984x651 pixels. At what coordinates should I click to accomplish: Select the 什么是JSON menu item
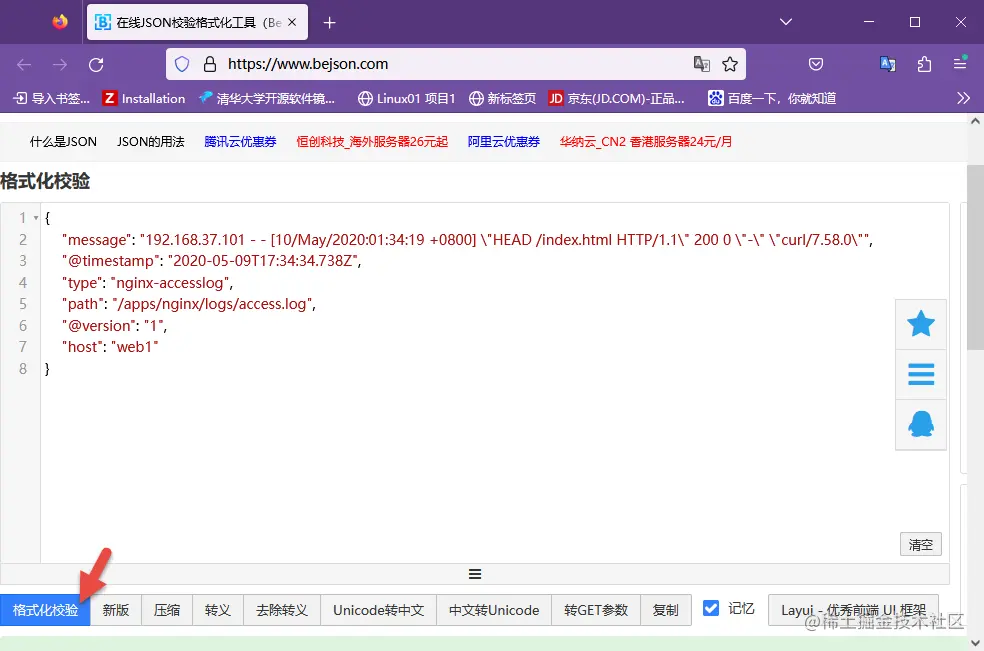click(62, 141)
